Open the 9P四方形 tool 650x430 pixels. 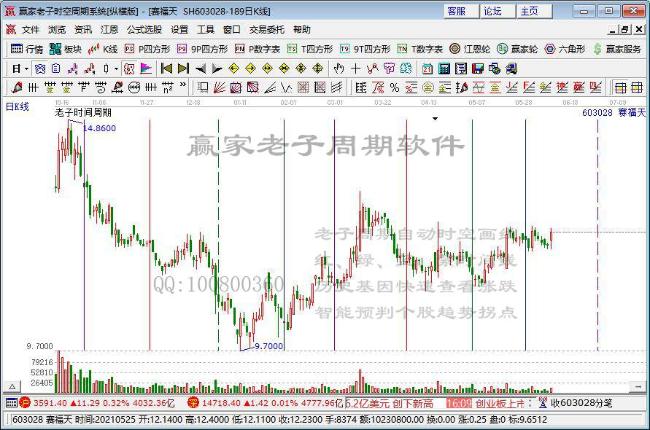[x=203, y=49]
